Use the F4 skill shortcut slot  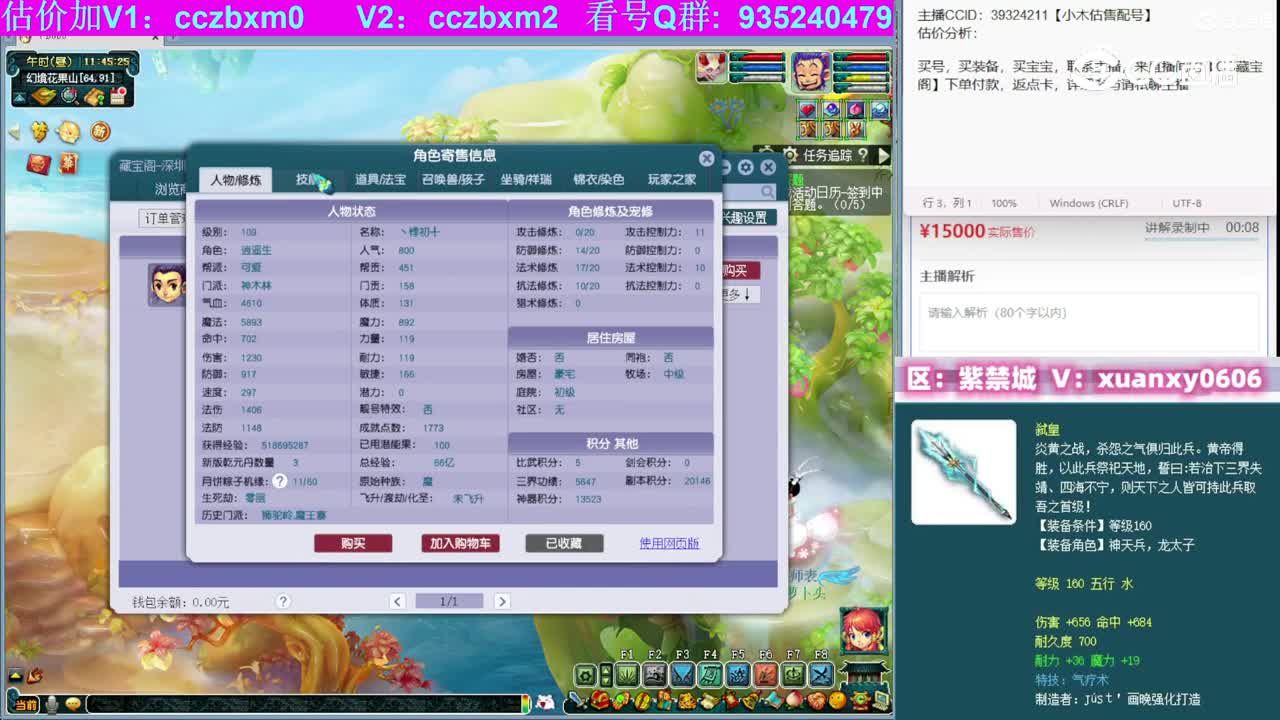[x=710, y=675]
